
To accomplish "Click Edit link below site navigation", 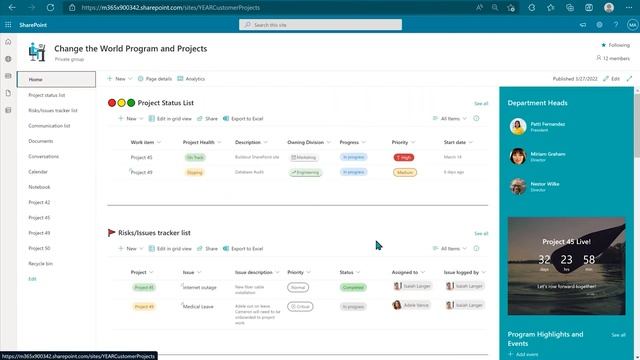I will tap(32, 279).
